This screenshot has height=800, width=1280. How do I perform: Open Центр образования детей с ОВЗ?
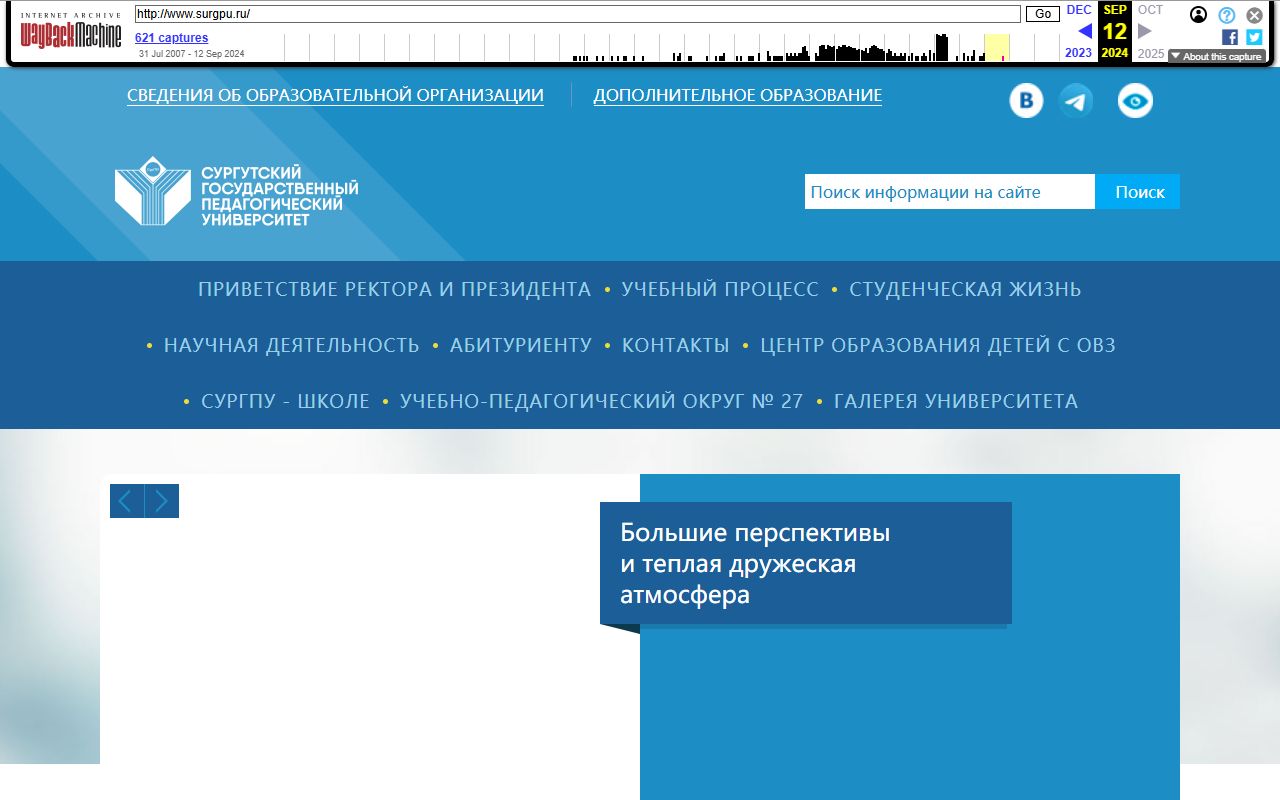[x=938, y=345]
